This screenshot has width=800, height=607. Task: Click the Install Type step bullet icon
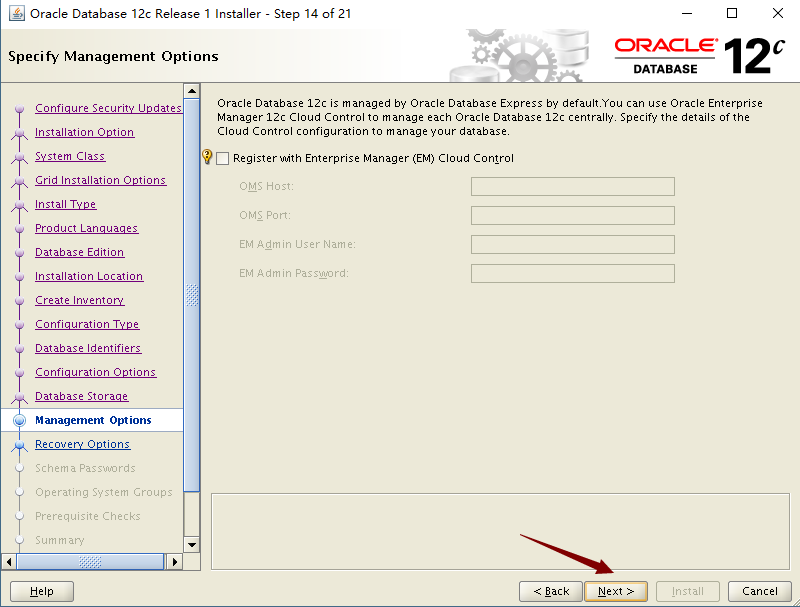19,205
